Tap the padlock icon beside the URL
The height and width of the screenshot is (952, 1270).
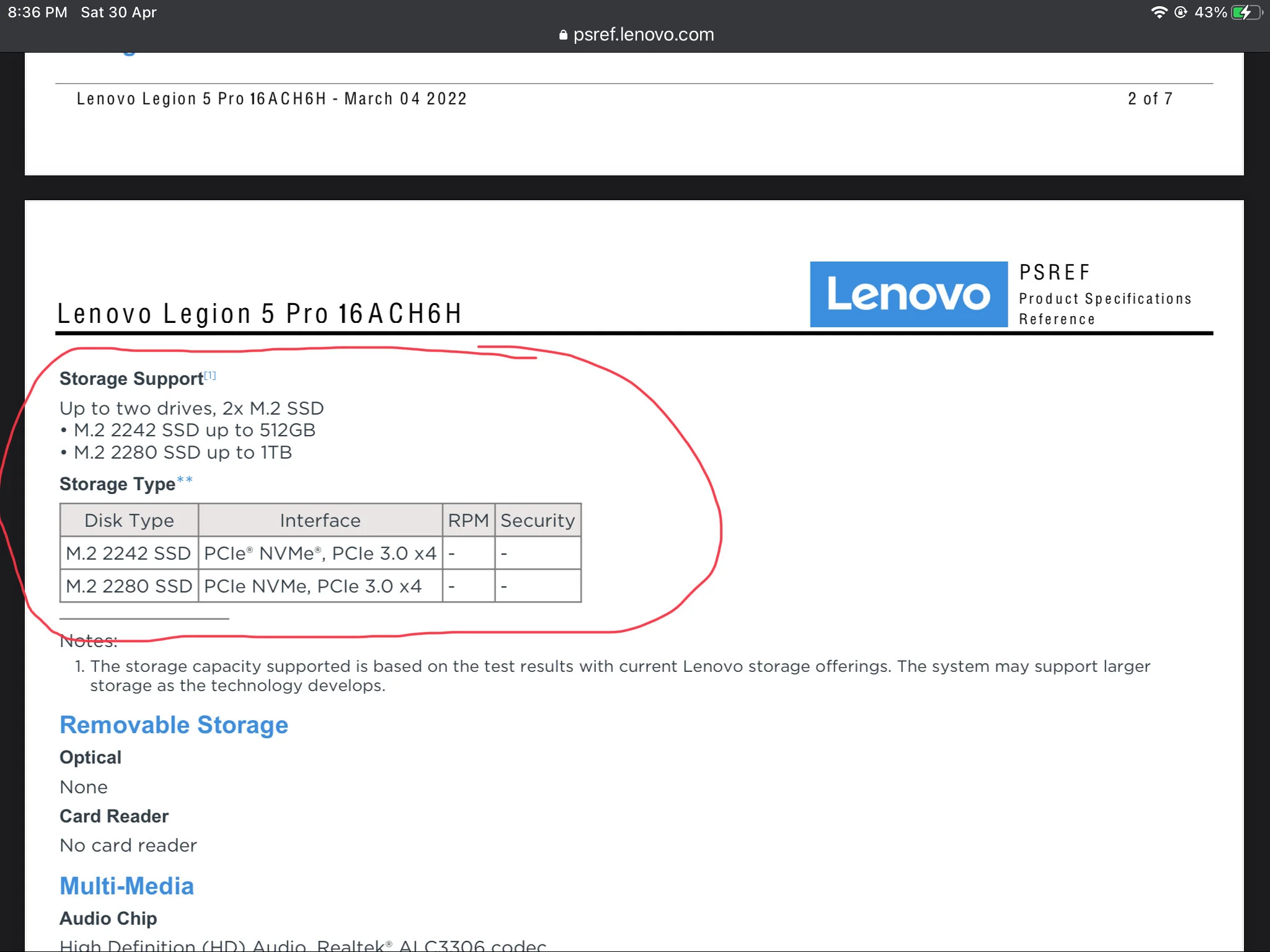point(563,35)
